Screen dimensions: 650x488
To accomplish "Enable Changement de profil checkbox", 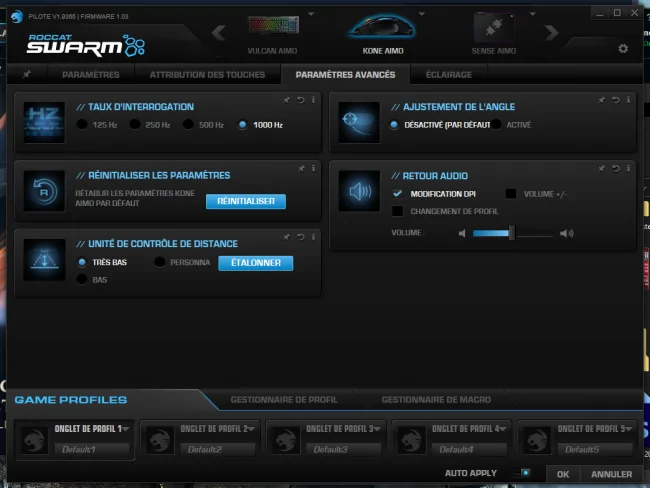I will click(397, 211).
